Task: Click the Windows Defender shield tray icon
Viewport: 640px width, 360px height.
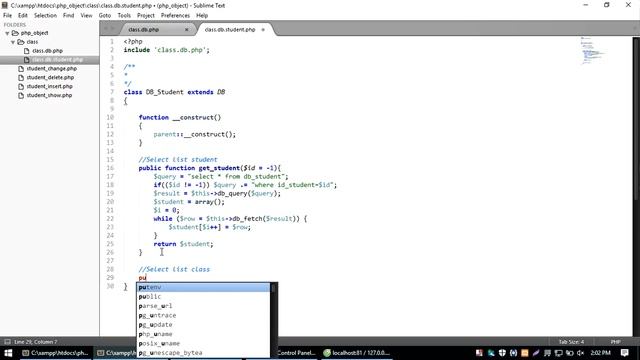Action: [x=502, y=353]
